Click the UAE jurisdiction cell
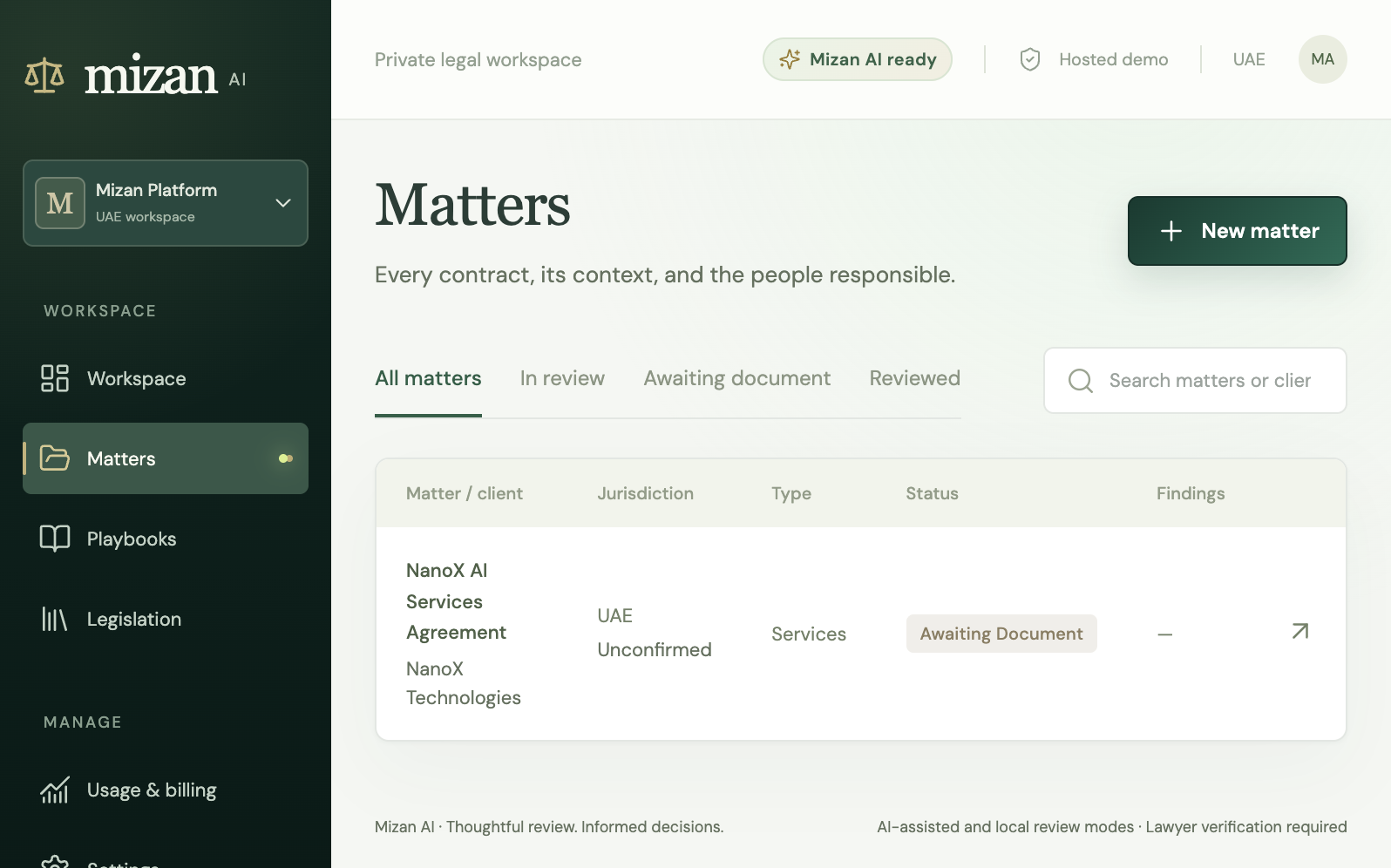 [615, 616]
